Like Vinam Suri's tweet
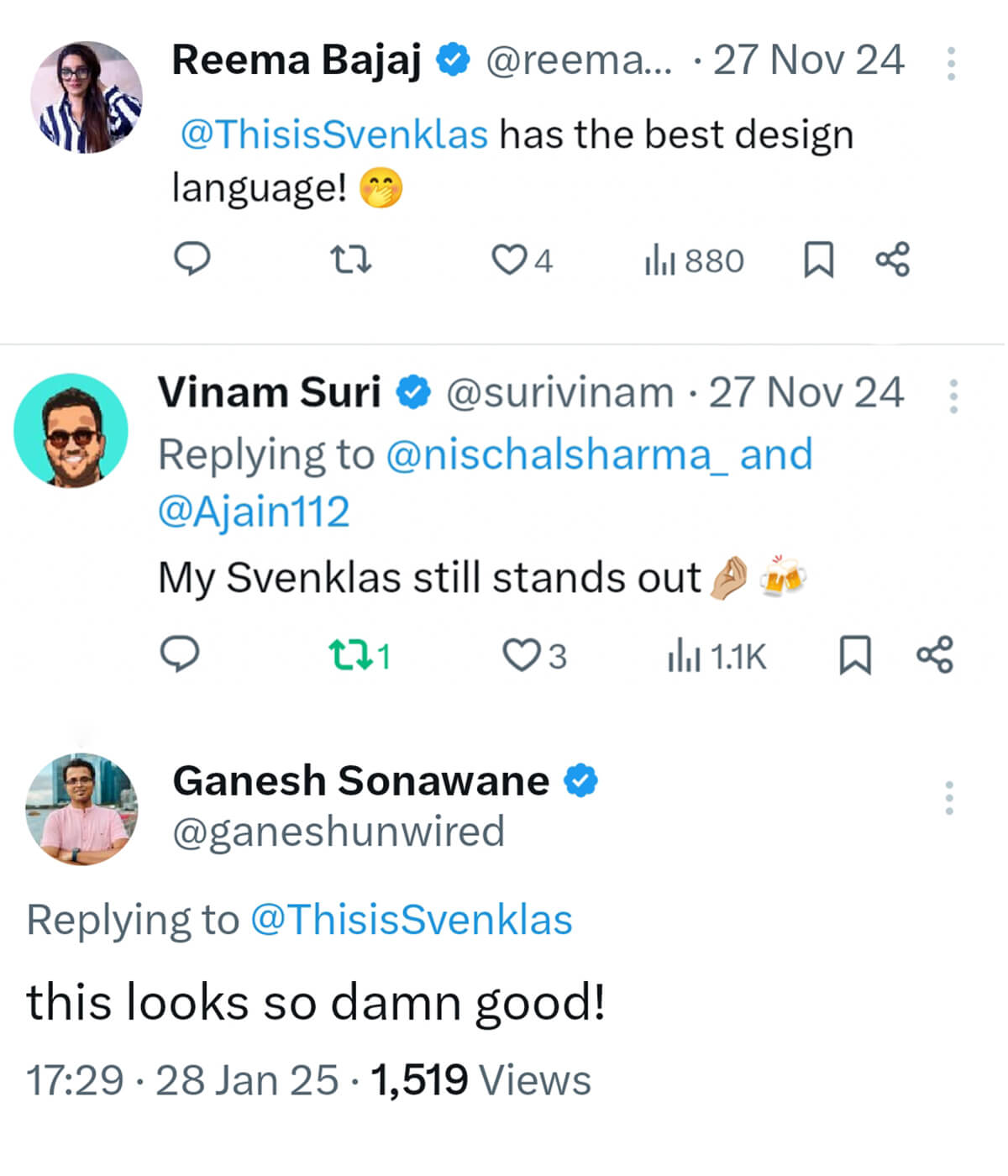Image resolution: width=1008 pixels, height=1176 pixels. [521, 655]
